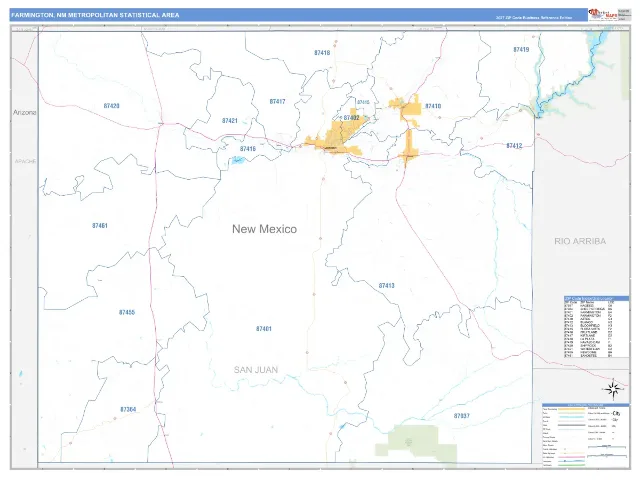Select ZIP code label 87416
Screen dimensions: 640x480
point(248,149)
